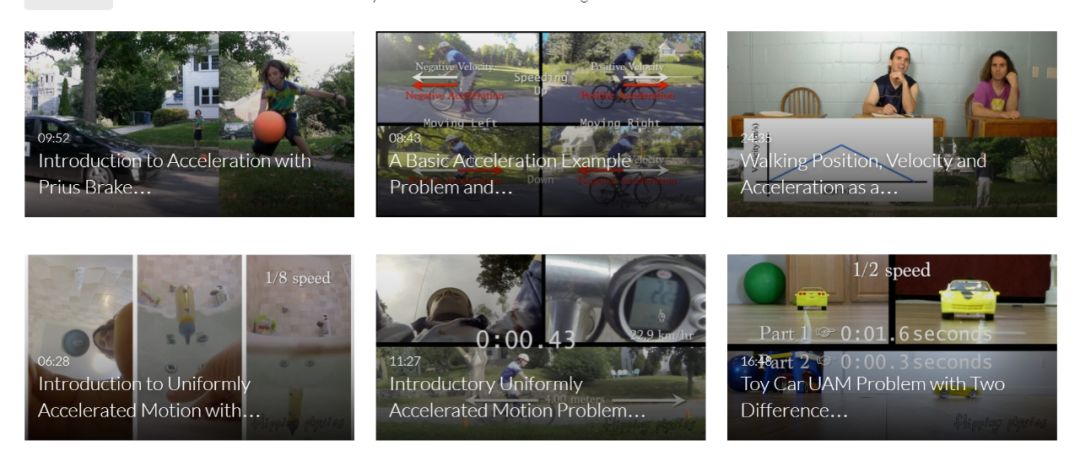Open the Toy Car UAM Problem thumbnail
Image resolution: width=1080 pixels, height=451 pixels.
point(892,347)
